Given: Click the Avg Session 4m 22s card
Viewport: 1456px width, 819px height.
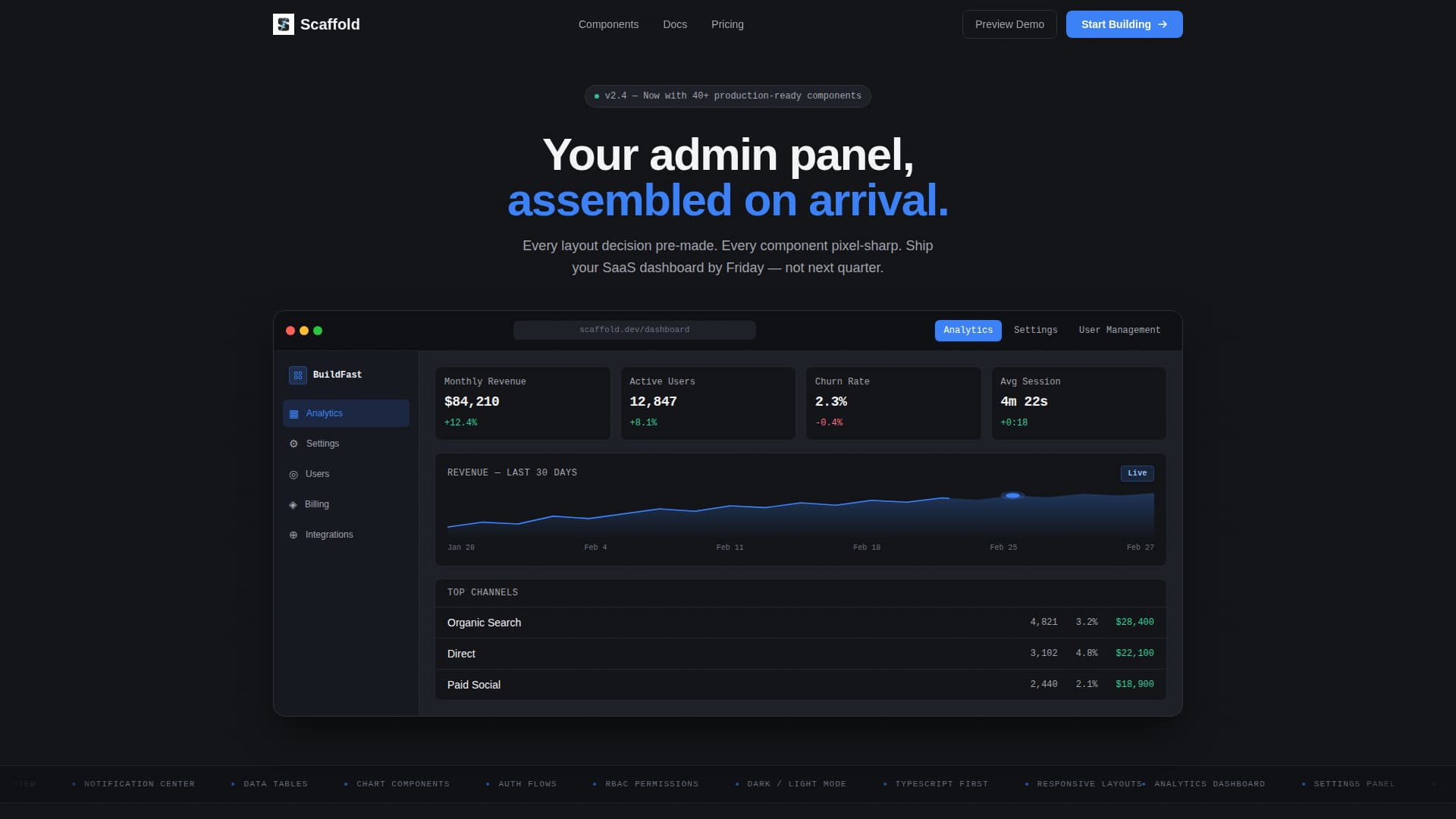Looking at the screenshot, I should click(1079, 403).
